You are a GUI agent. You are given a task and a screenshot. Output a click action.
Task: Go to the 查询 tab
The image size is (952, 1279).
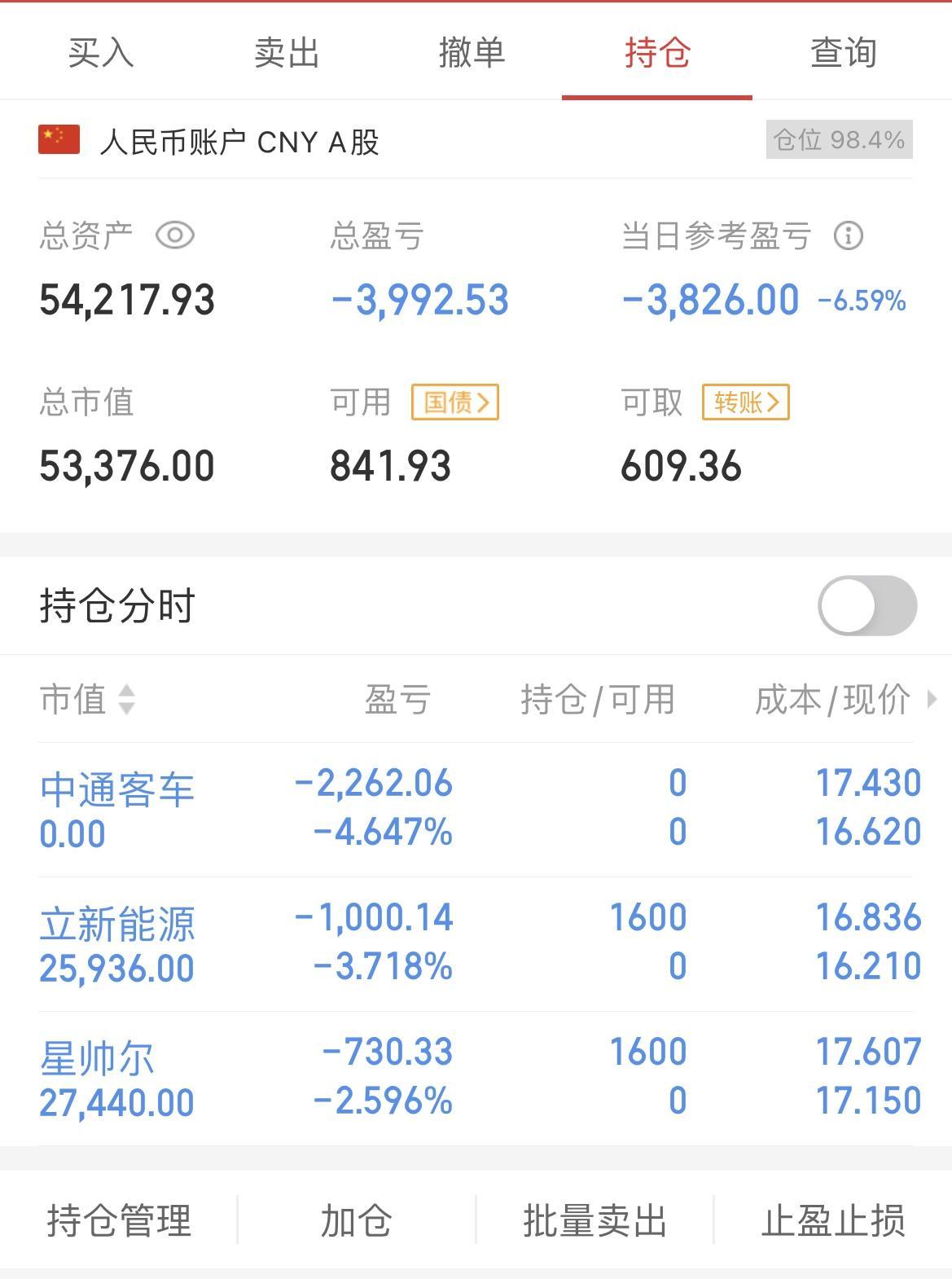pyautogui.click(x=844, y=53)
